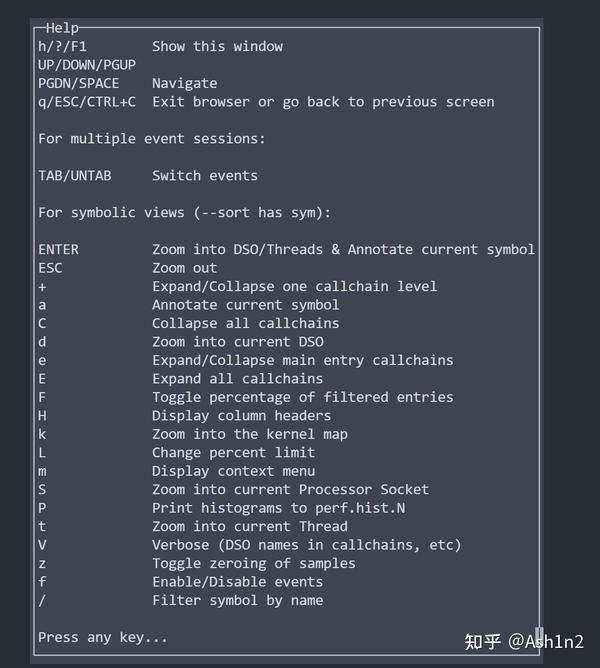Click 'Print histograms to perf.hist.N' entry
Image resolution: width=600 pixels, height=668 pixels.
pyautogui.click(x=278, y=508)
